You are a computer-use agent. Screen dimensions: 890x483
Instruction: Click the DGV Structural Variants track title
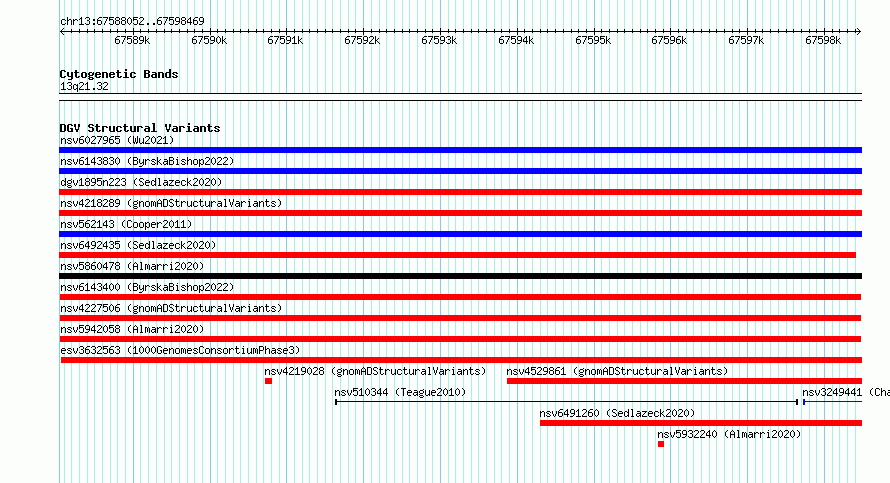point(140,128)
